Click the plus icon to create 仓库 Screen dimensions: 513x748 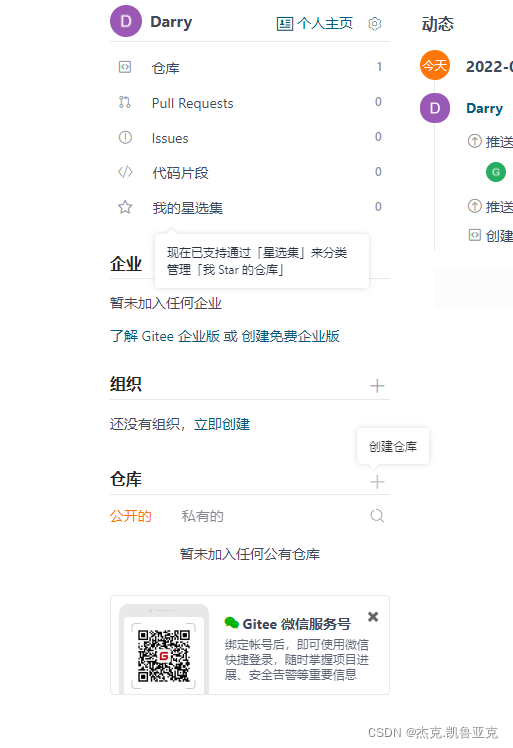coord(377,482)
